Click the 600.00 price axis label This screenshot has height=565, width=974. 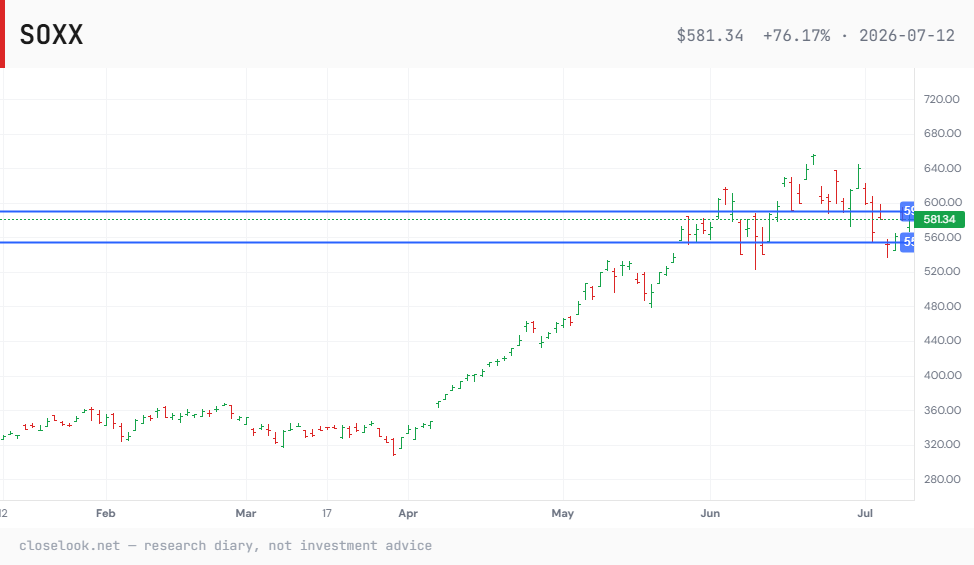[942, 202]
